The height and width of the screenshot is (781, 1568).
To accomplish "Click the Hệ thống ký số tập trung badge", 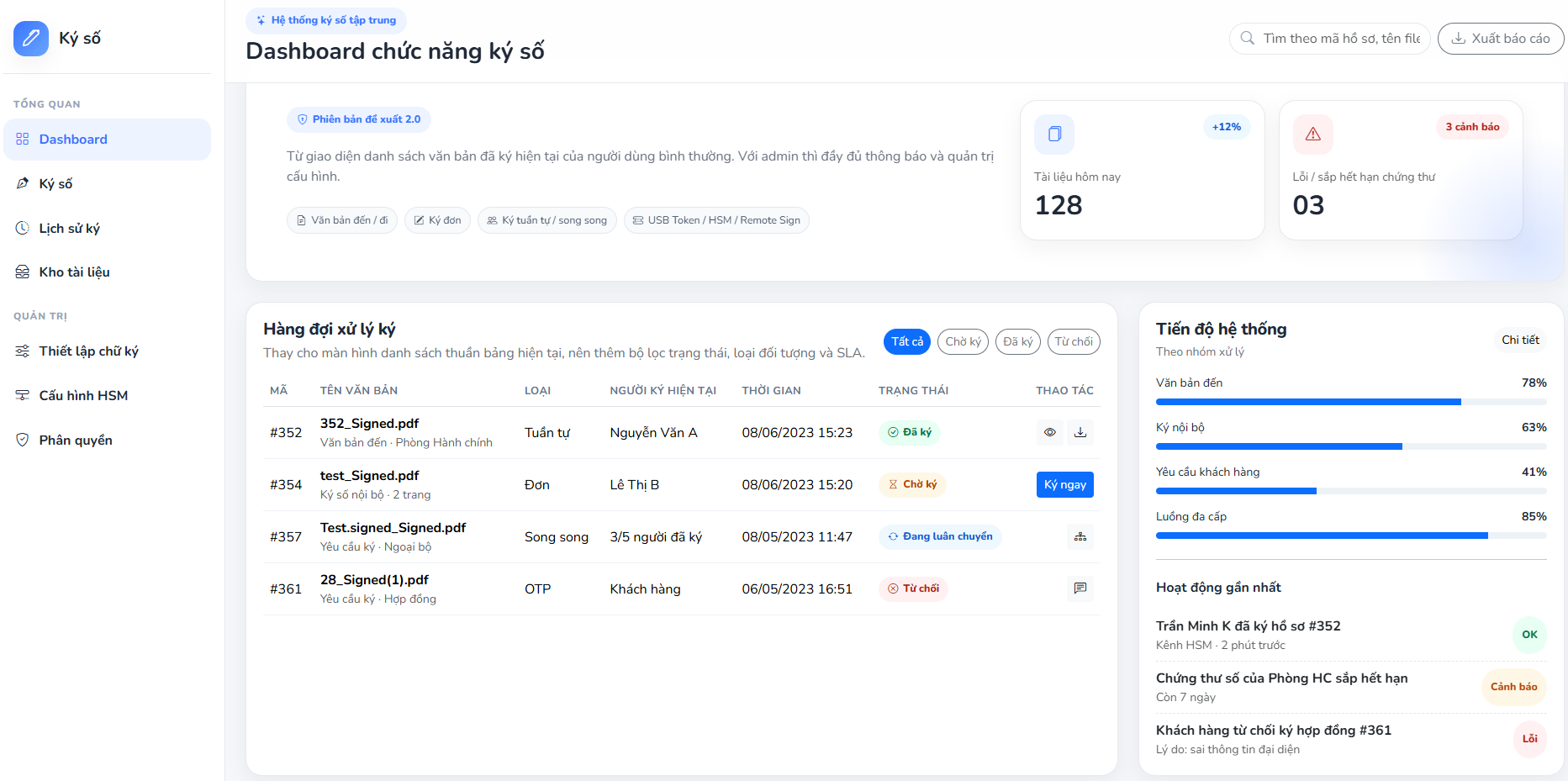I will click(x=326, y=20).
